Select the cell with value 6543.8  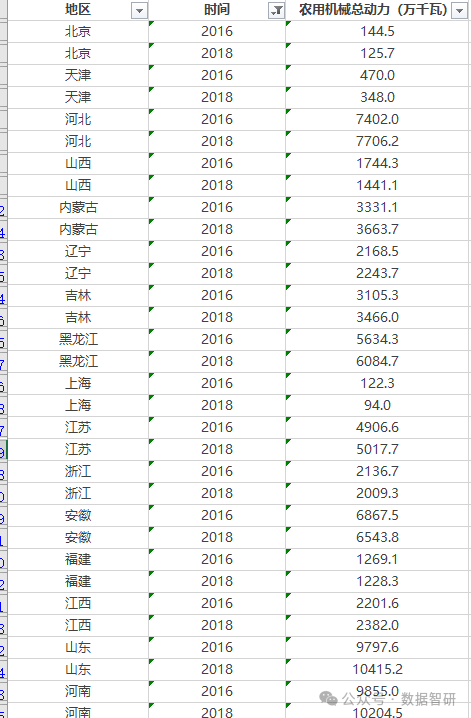pyautogui.click(x=377, y=537)
